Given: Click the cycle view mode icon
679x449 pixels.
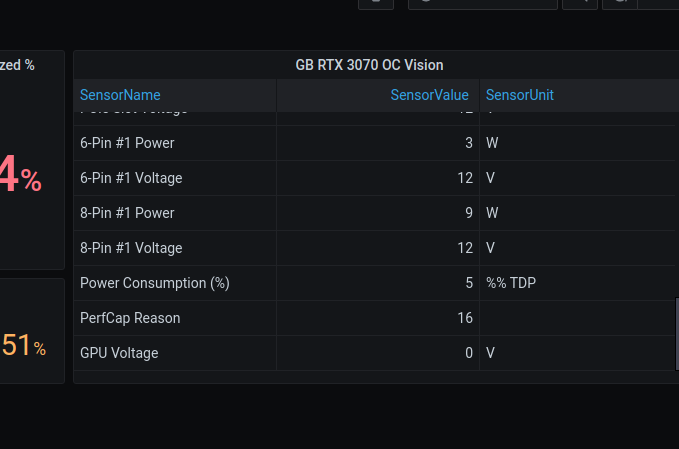Looking at the screenshot, I should click(376, 3).
